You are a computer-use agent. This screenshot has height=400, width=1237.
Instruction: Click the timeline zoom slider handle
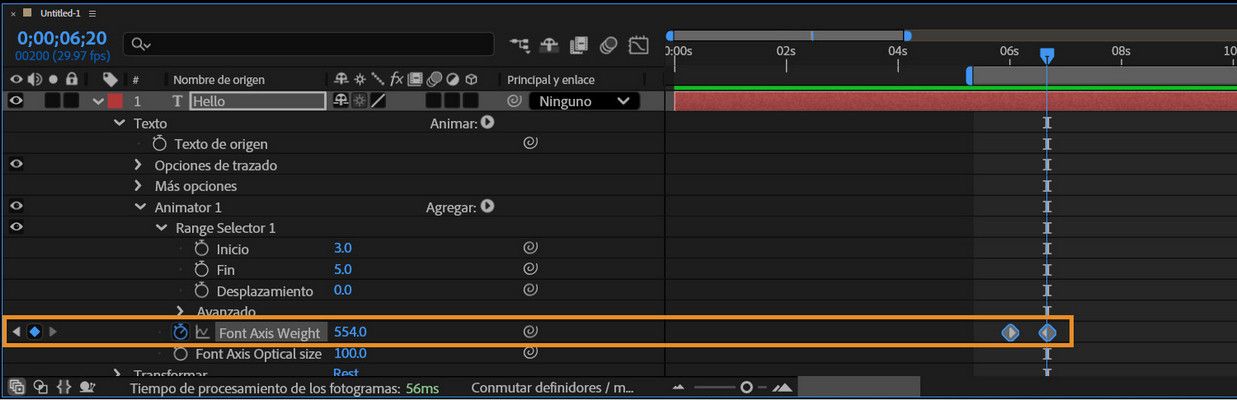746,387
